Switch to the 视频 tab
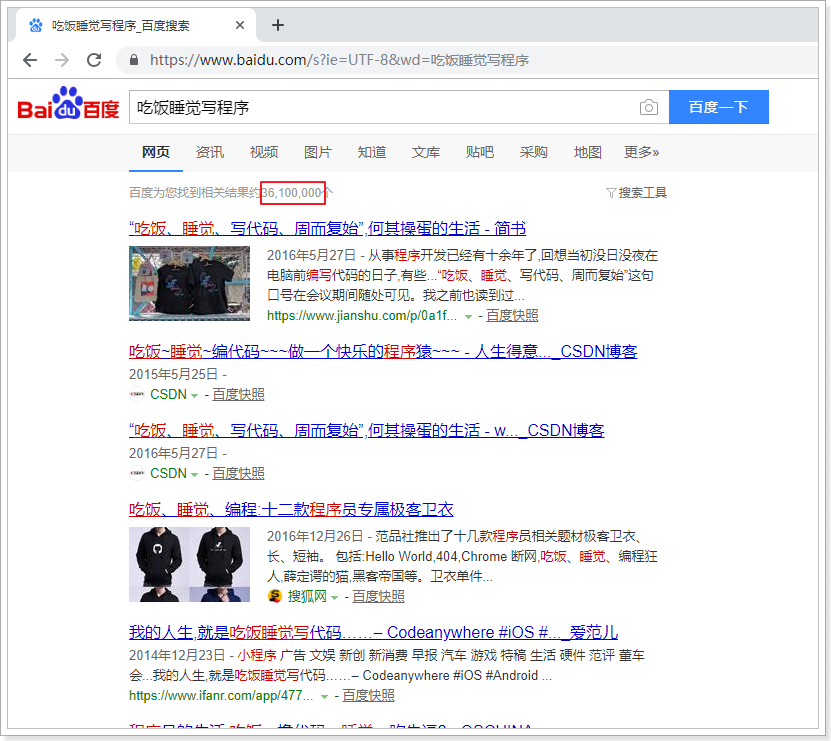The image size is (831, 741). (x=263, y=152)
